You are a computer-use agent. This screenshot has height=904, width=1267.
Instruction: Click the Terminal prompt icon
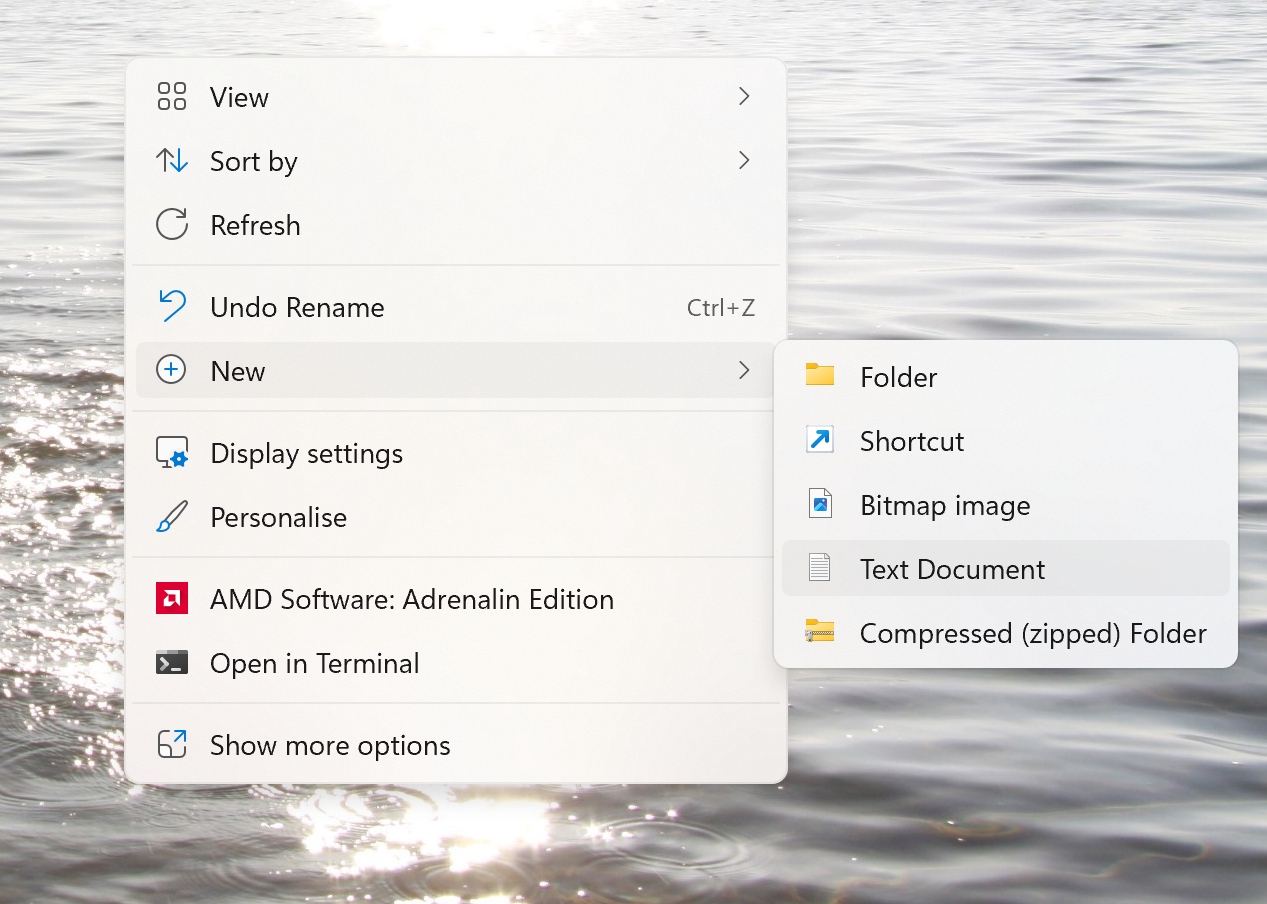[x=172, y=663]
